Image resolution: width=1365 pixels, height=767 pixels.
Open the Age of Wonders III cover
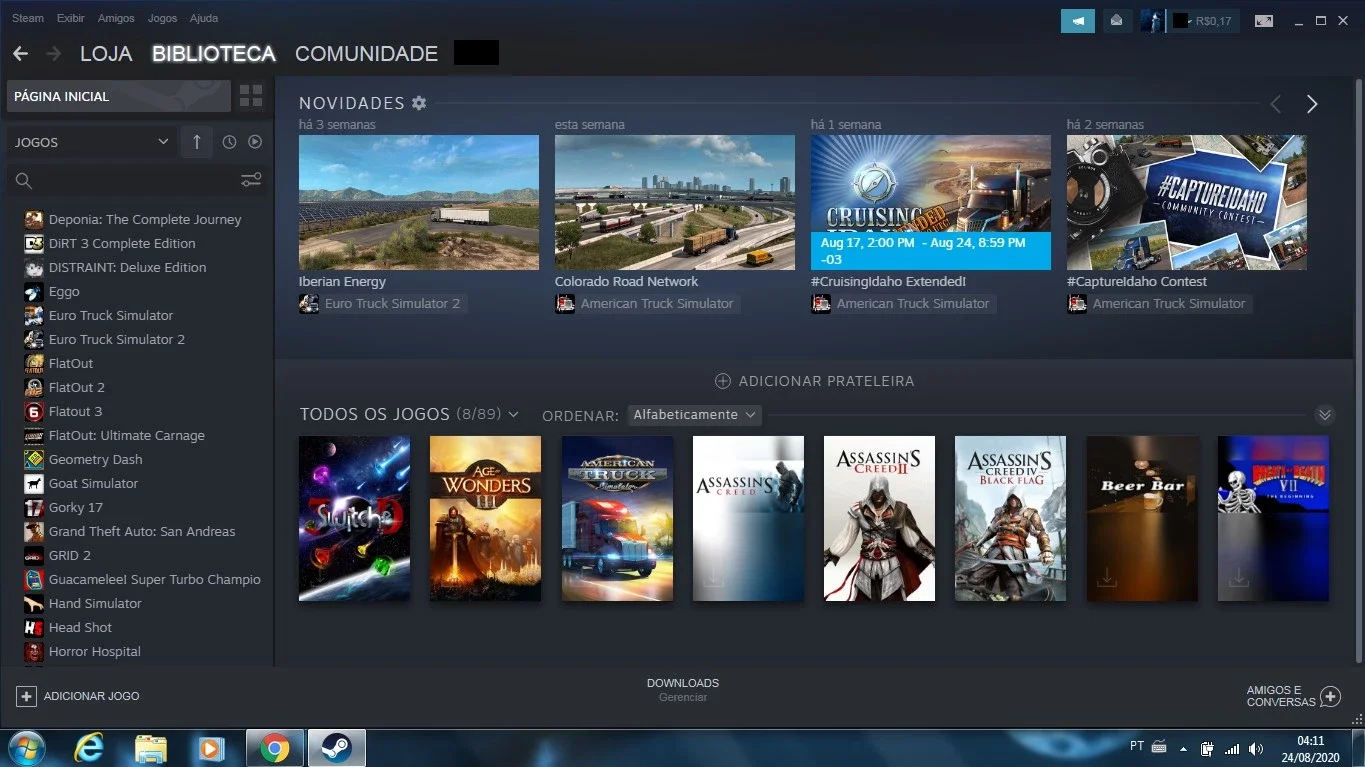tap(485, 518)
